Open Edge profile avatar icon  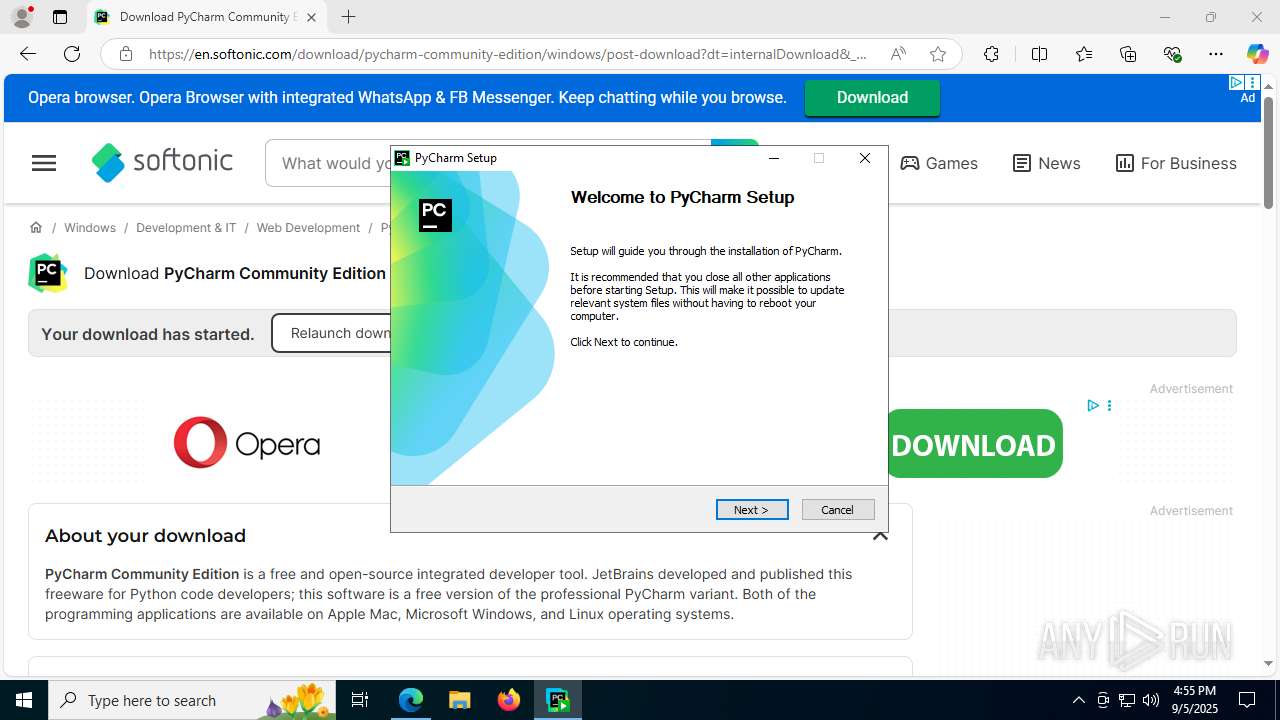click(21, 17)
